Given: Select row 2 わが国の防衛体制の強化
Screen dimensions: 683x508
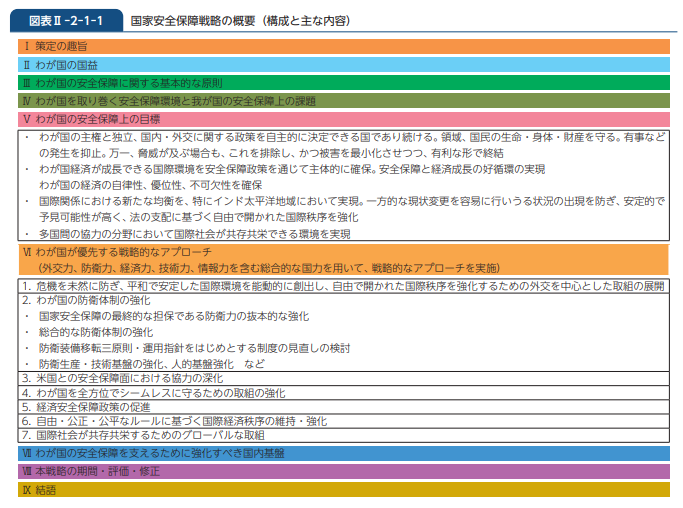Looking at the screenshot, I should click(x=100, y=300).
